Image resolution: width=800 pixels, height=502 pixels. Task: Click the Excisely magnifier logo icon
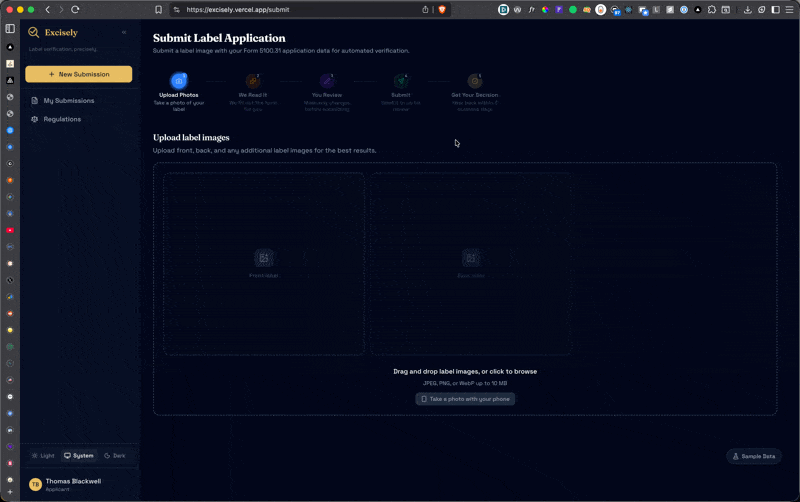coord(34,33)
